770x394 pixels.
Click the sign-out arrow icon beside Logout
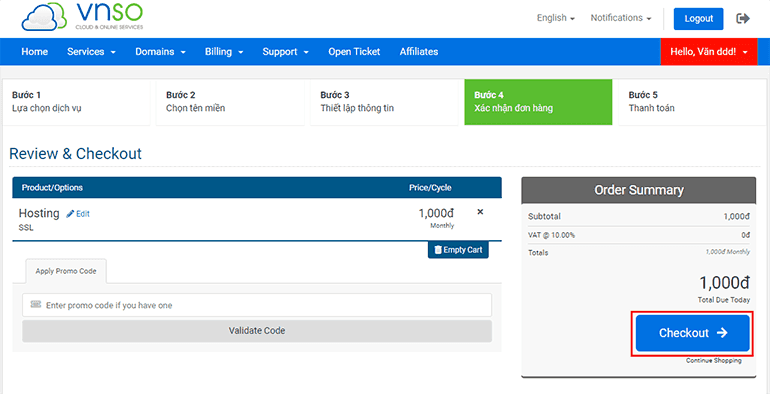(743, 19)
